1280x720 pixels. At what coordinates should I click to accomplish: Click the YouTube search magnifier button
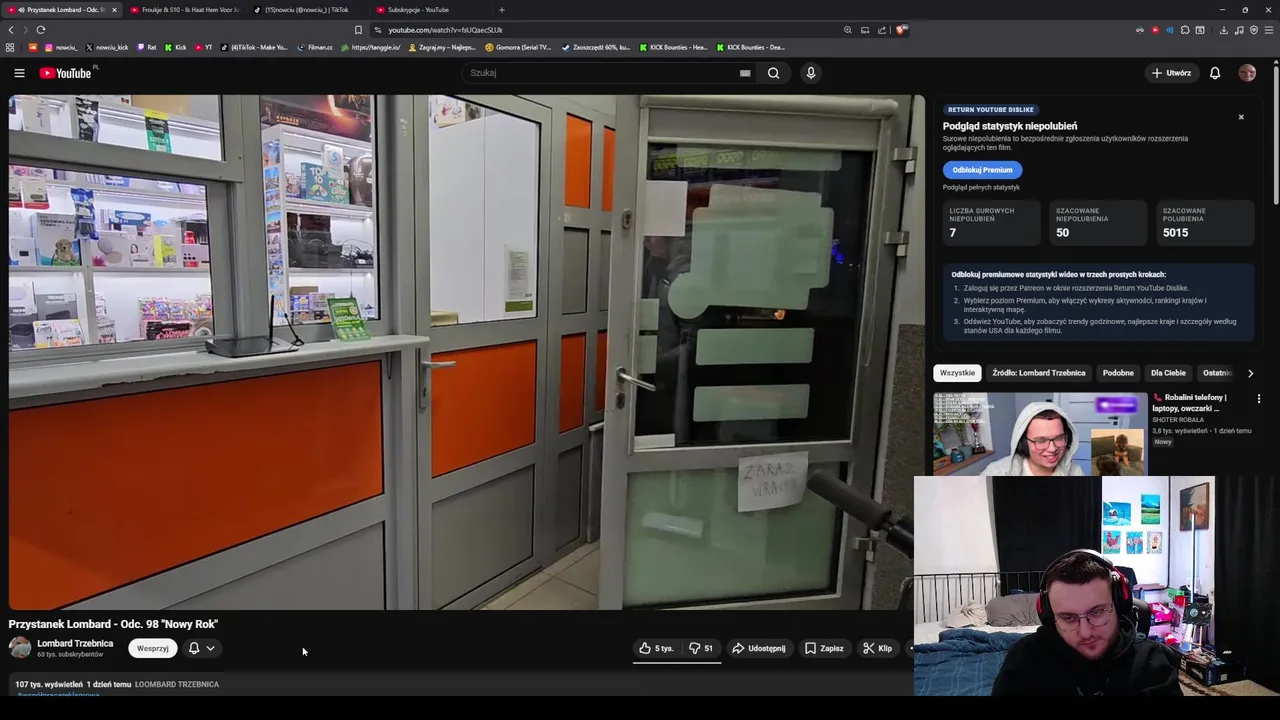[773, 73]
